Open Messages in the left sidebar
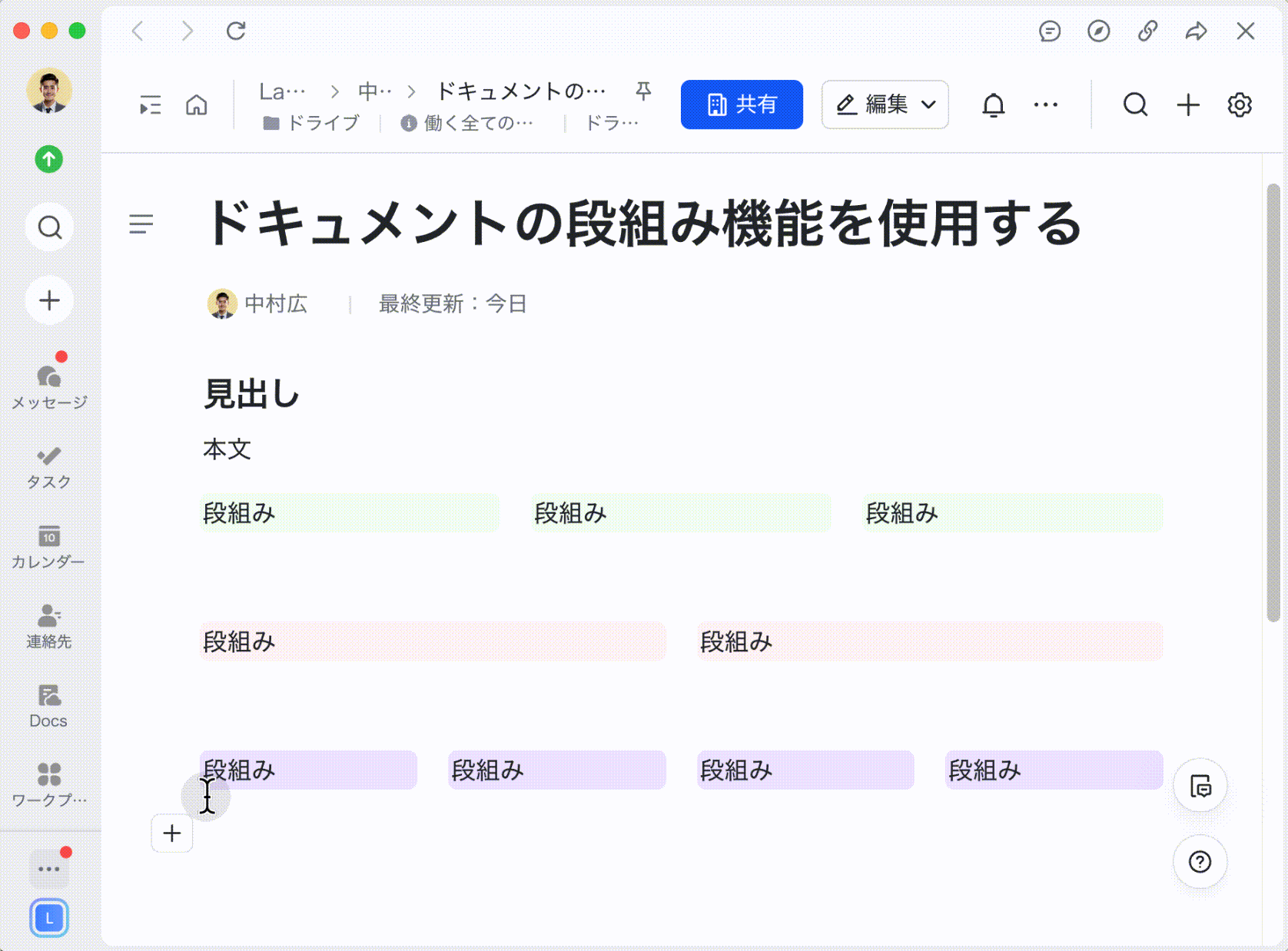 49,386
